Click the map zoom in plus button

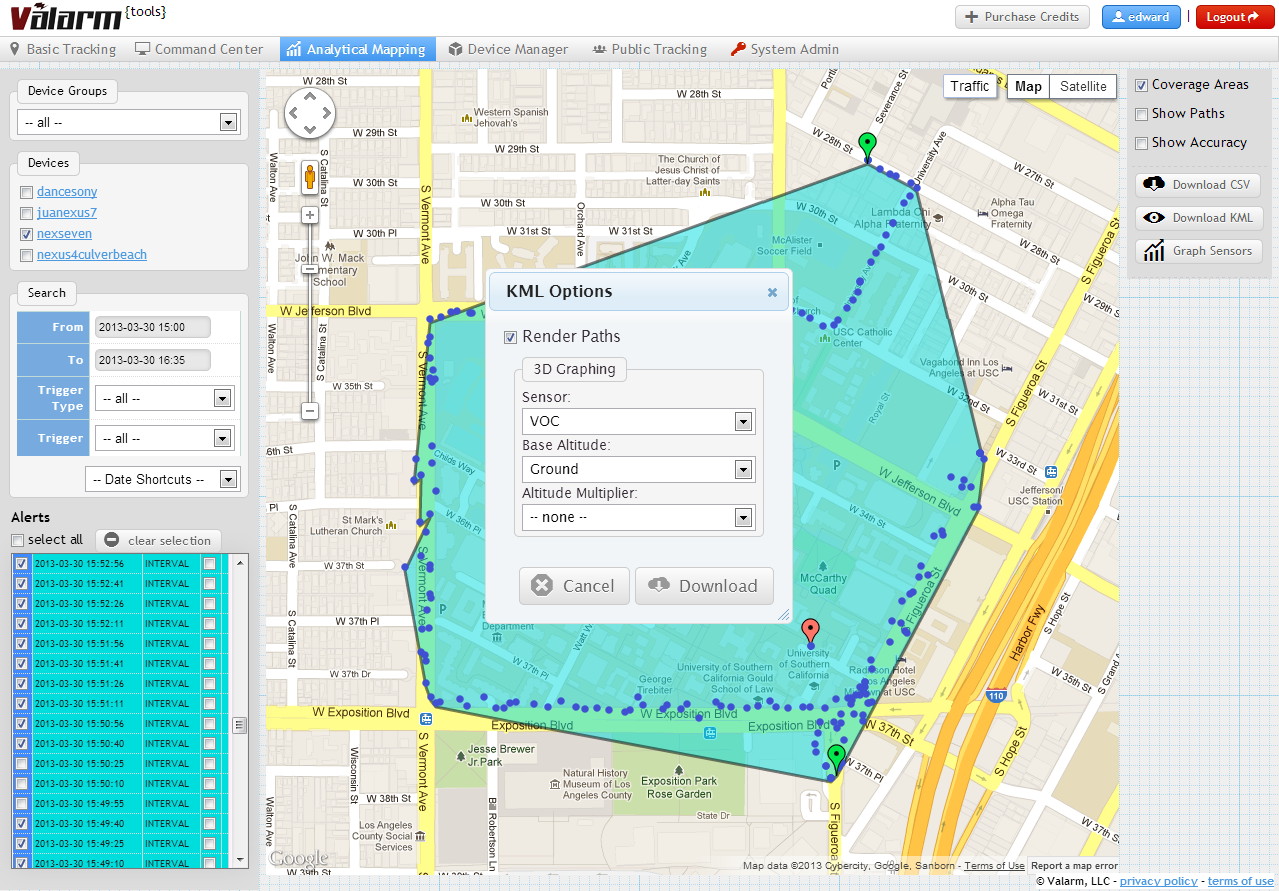[x=310, y=215]
